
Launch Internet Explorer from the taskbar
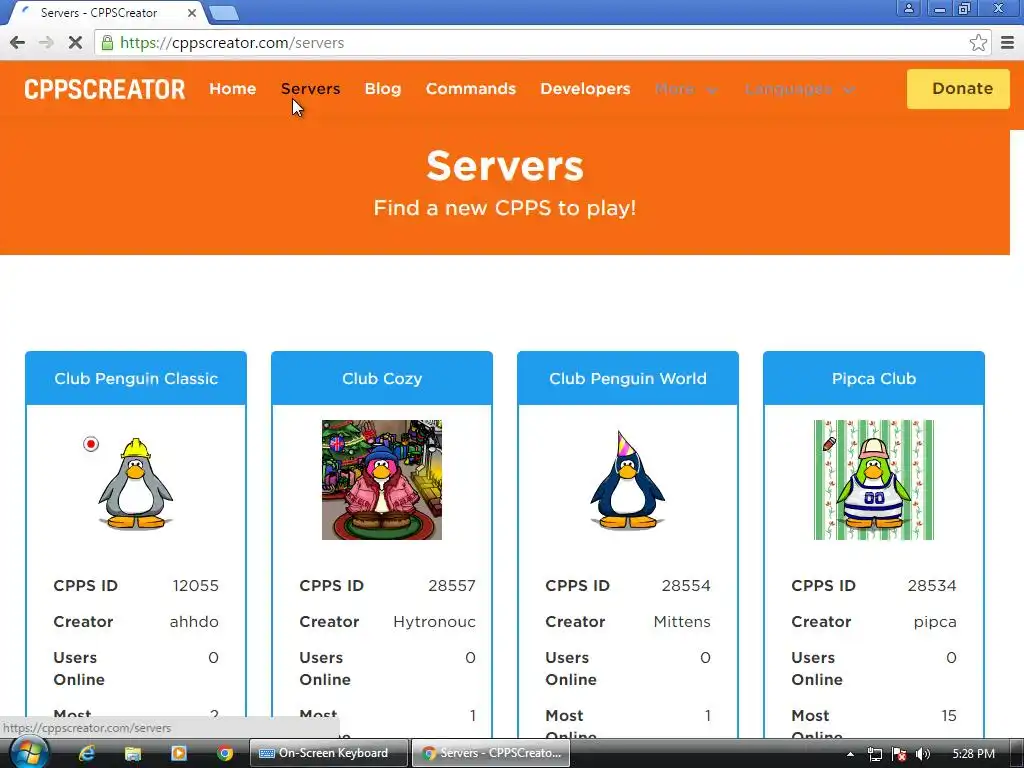(86, 754)
